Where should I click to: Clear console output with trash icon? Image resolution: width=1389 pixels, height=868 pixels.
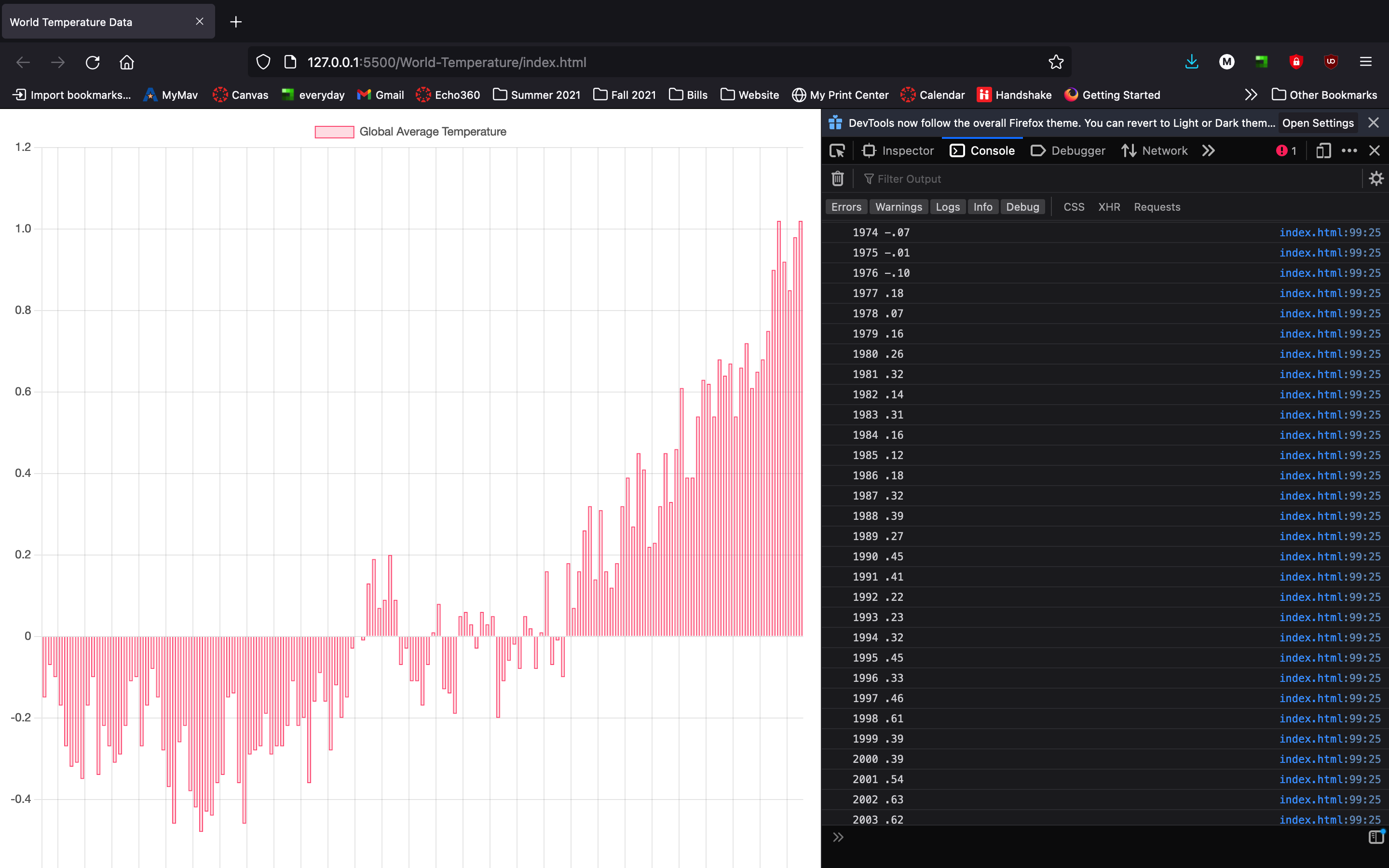pyautogui.click(x=837, y=178)
